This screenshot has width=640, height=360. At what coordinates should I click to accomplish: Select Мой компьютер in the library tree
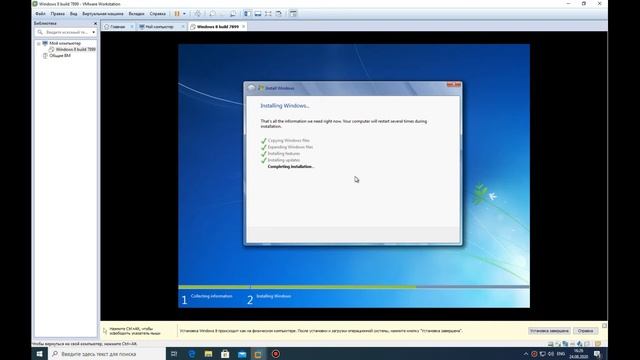[x=65, y=43]
